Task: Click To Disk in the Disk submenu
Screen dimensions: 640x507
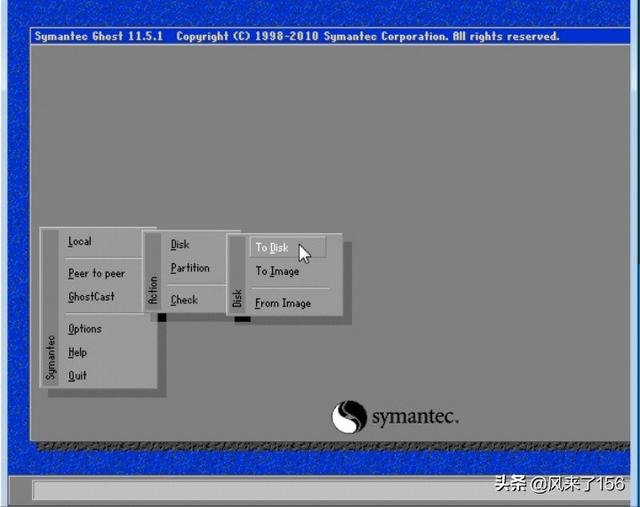Action: [x=287, y=247]
